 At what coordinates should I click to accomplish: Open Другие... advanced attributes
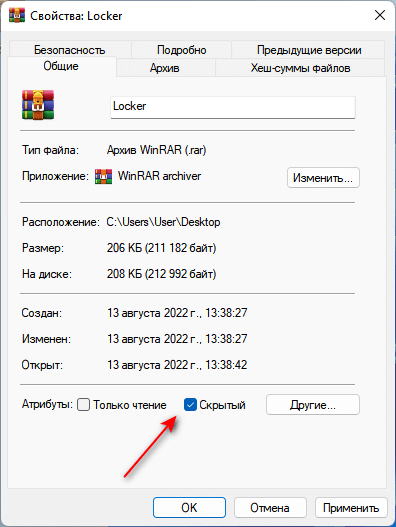tap(313, 405)
